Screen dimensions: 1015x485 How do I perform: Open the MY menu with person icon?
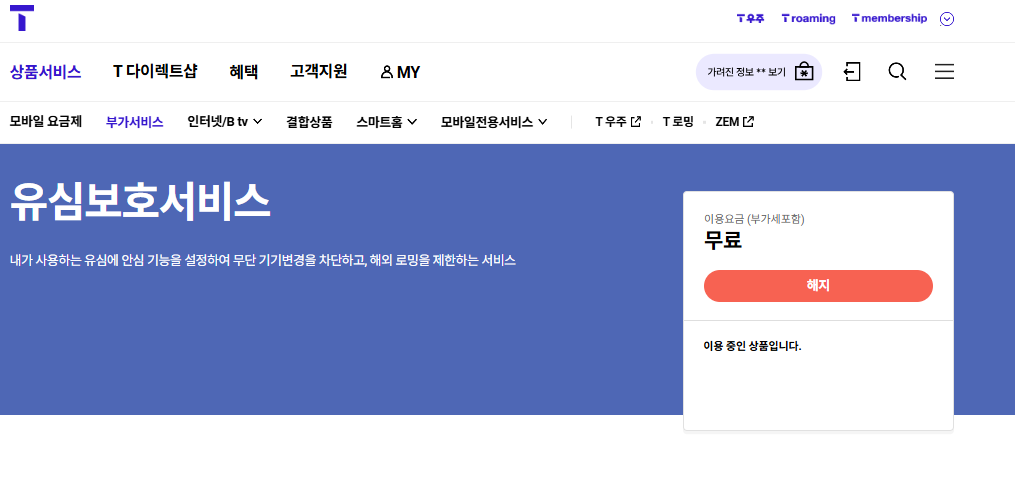(400, 72)
